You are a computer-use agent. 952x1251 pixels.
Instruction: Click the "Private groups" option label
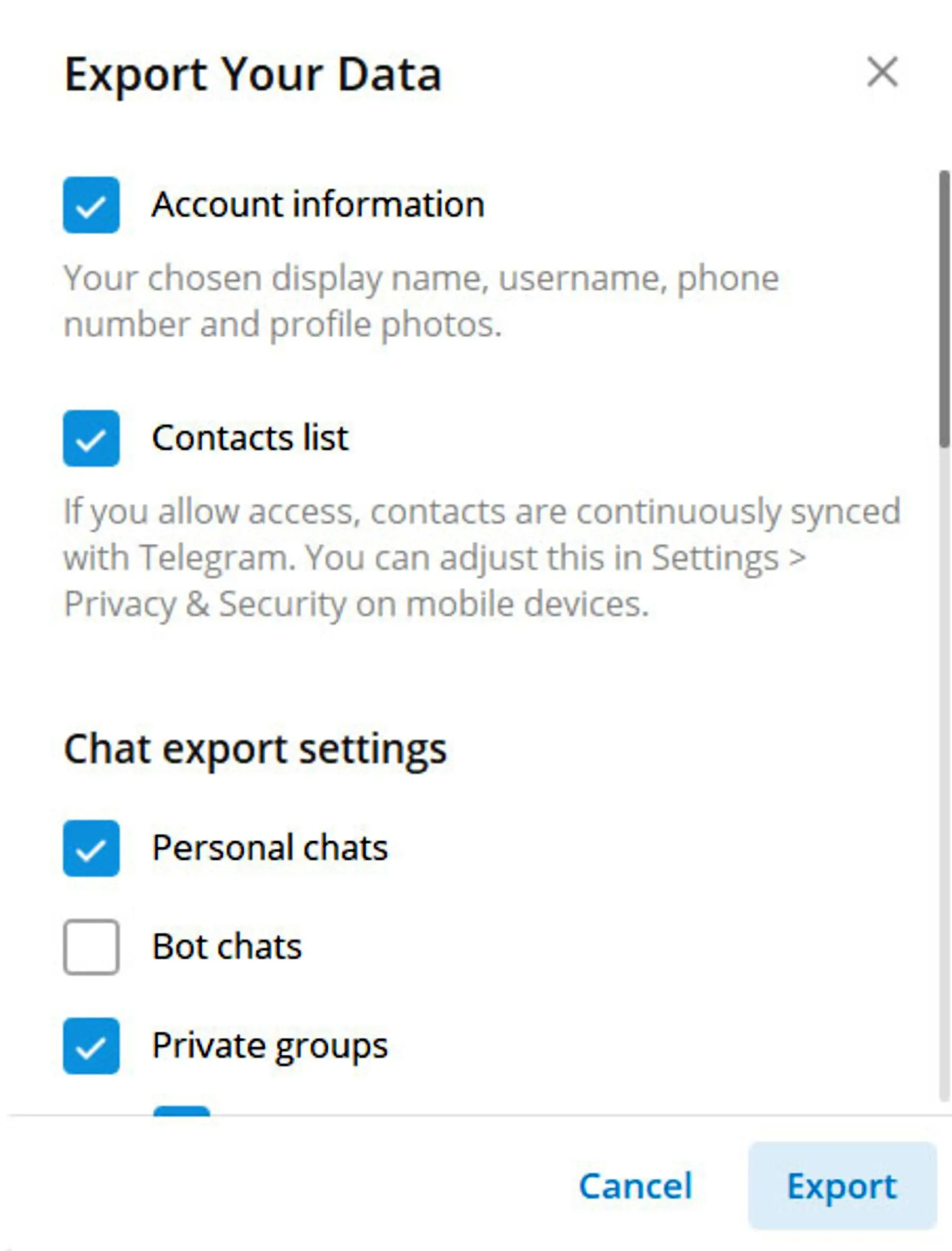point(270,1046)
